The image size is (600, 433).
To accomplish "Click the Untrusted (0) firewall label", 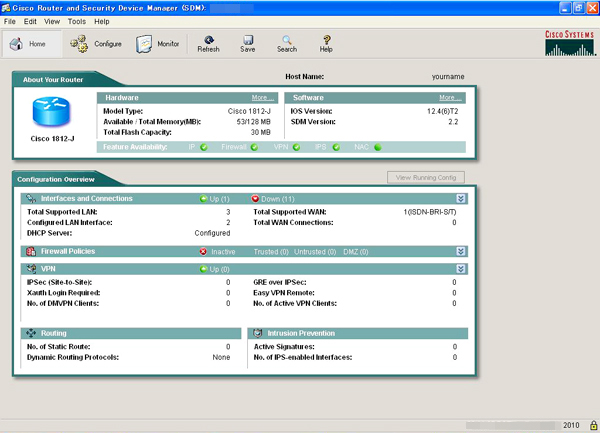I will [x=315, y=252].
